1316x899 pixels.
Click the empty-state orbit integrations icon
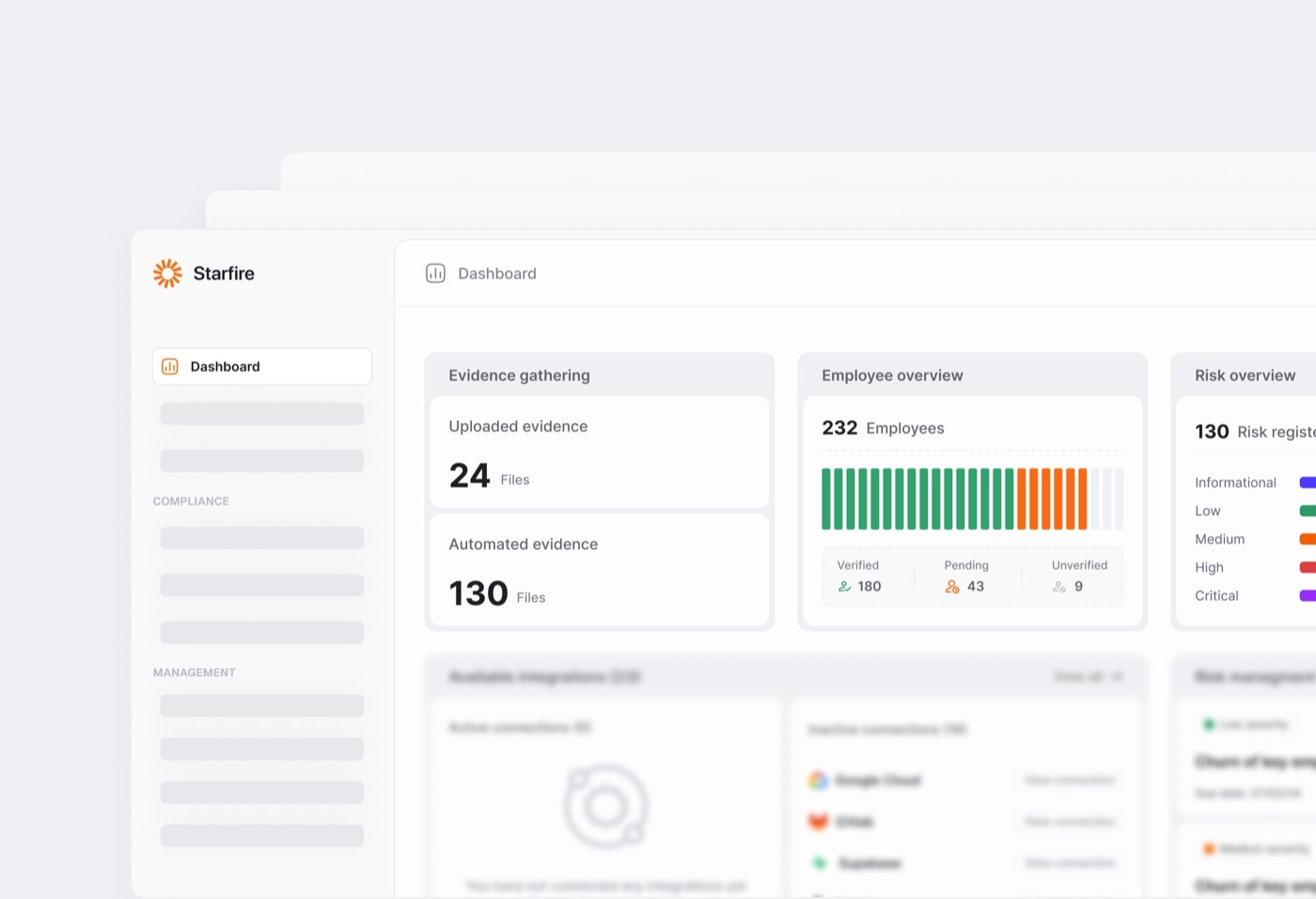tap(606, 806)
